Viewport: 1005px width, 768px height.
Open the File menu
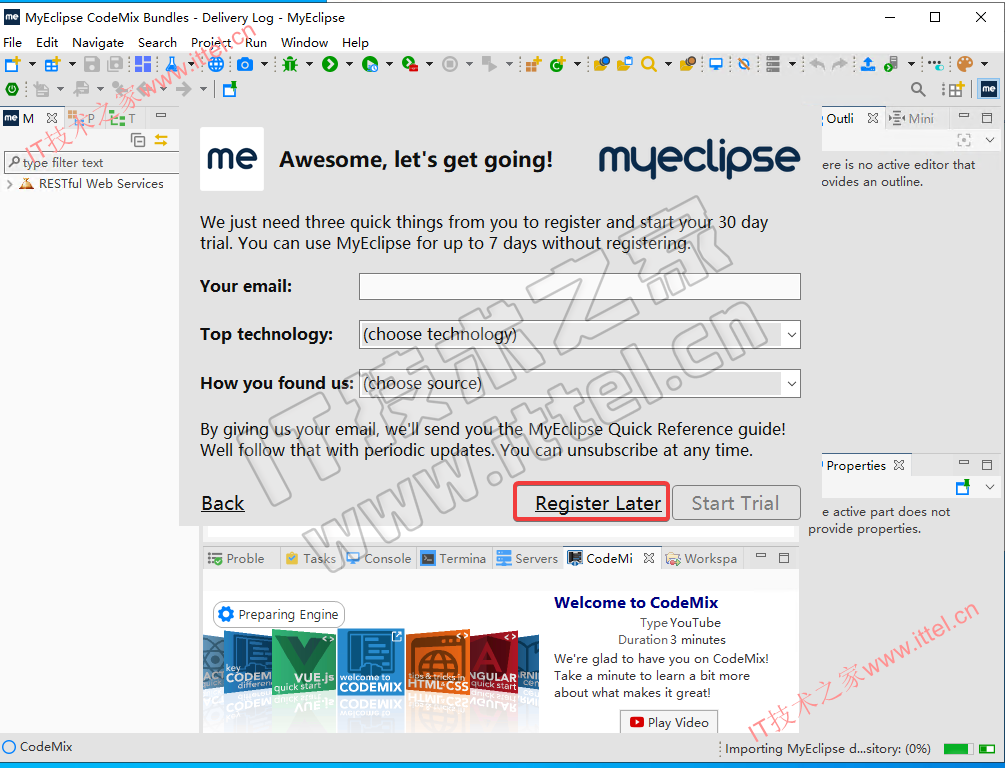coord(13,42)
